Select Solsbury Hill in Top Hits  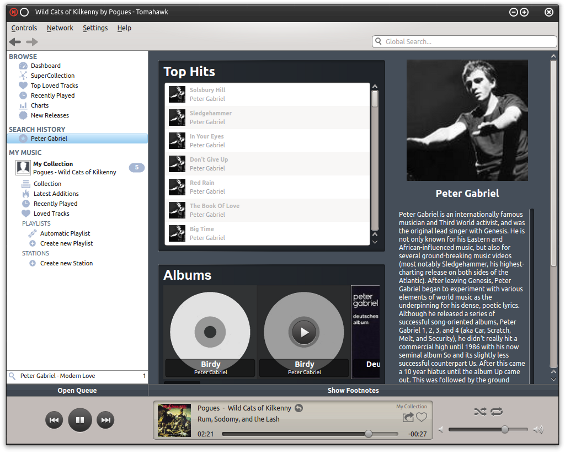pyautogui.click(x=267, y=94)
